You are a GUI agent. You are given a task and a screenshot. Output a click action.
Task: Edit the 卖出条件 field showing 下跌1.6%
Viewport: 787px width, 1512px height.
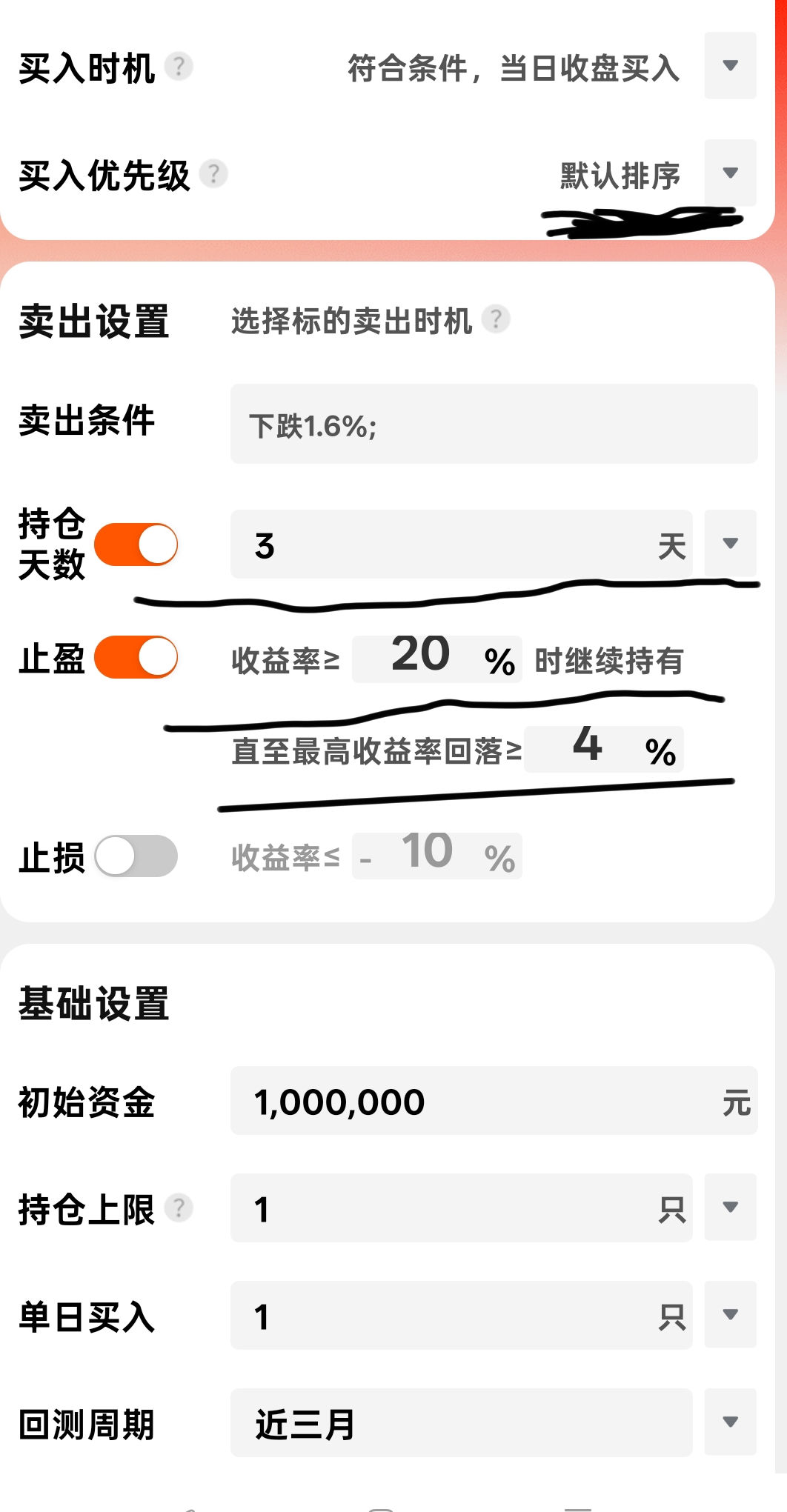494,424
